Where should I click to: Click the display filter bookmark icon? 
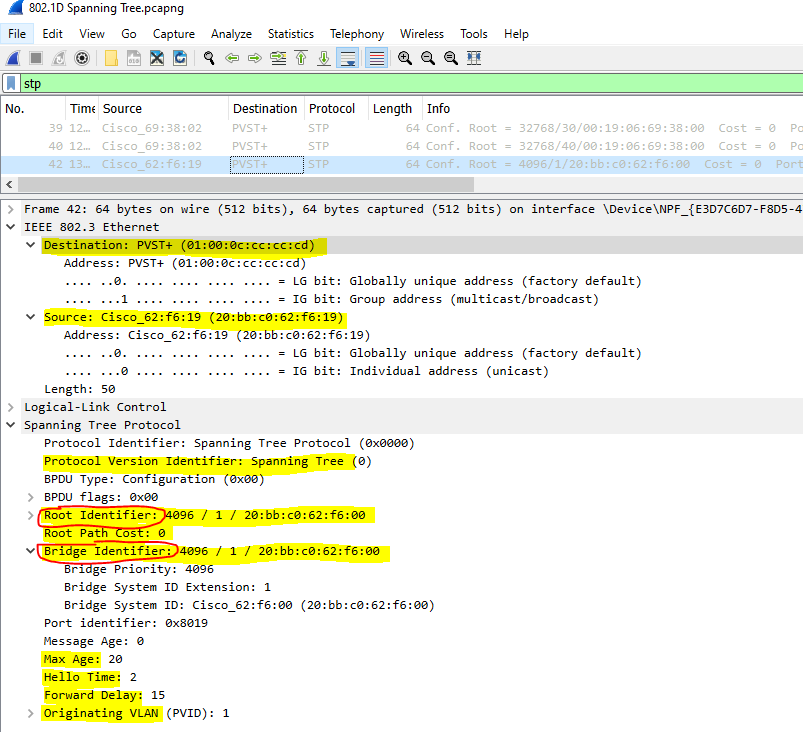[11, 83]
